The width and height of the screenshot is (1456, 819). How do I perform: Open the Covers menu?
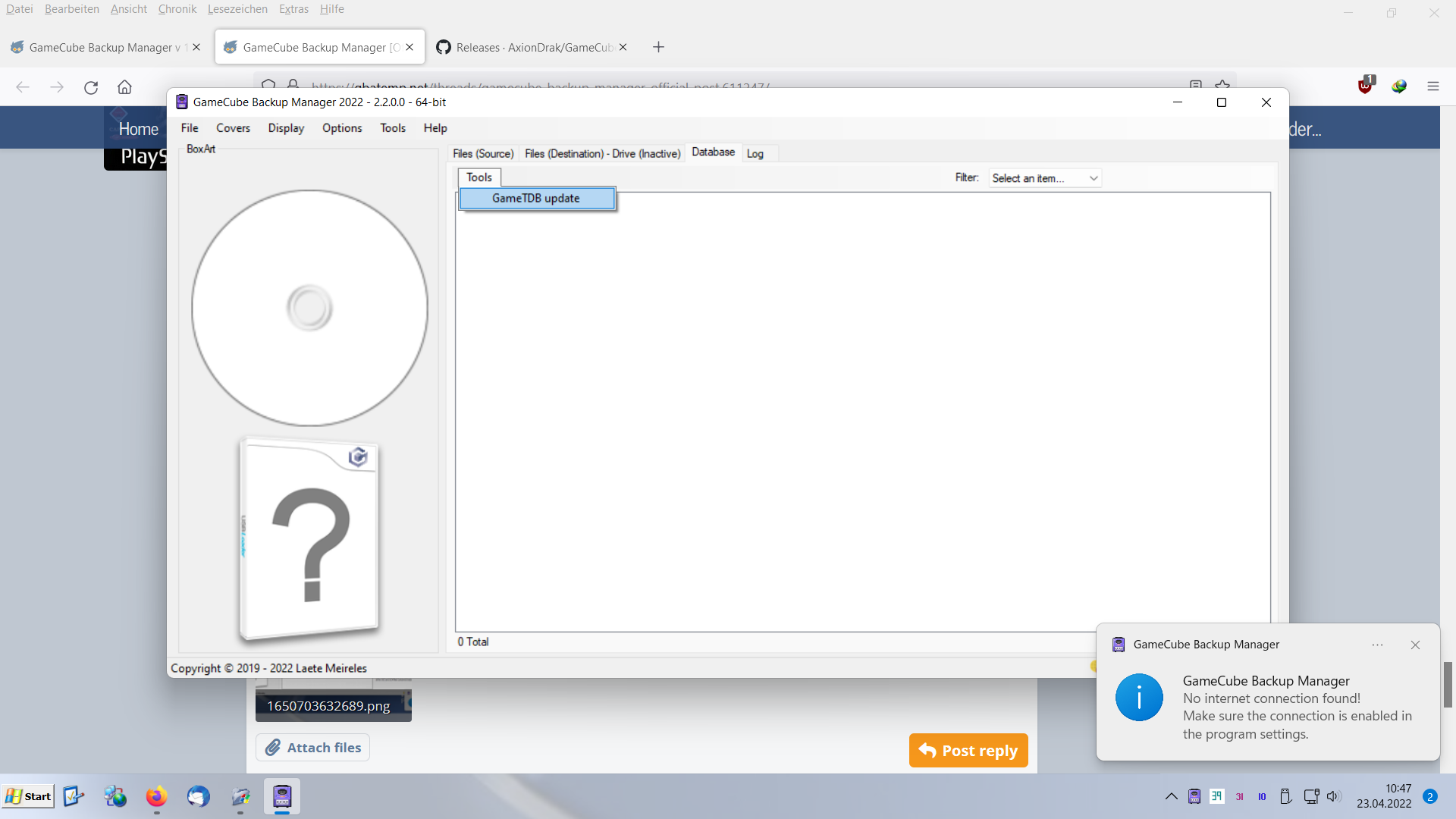233,128
